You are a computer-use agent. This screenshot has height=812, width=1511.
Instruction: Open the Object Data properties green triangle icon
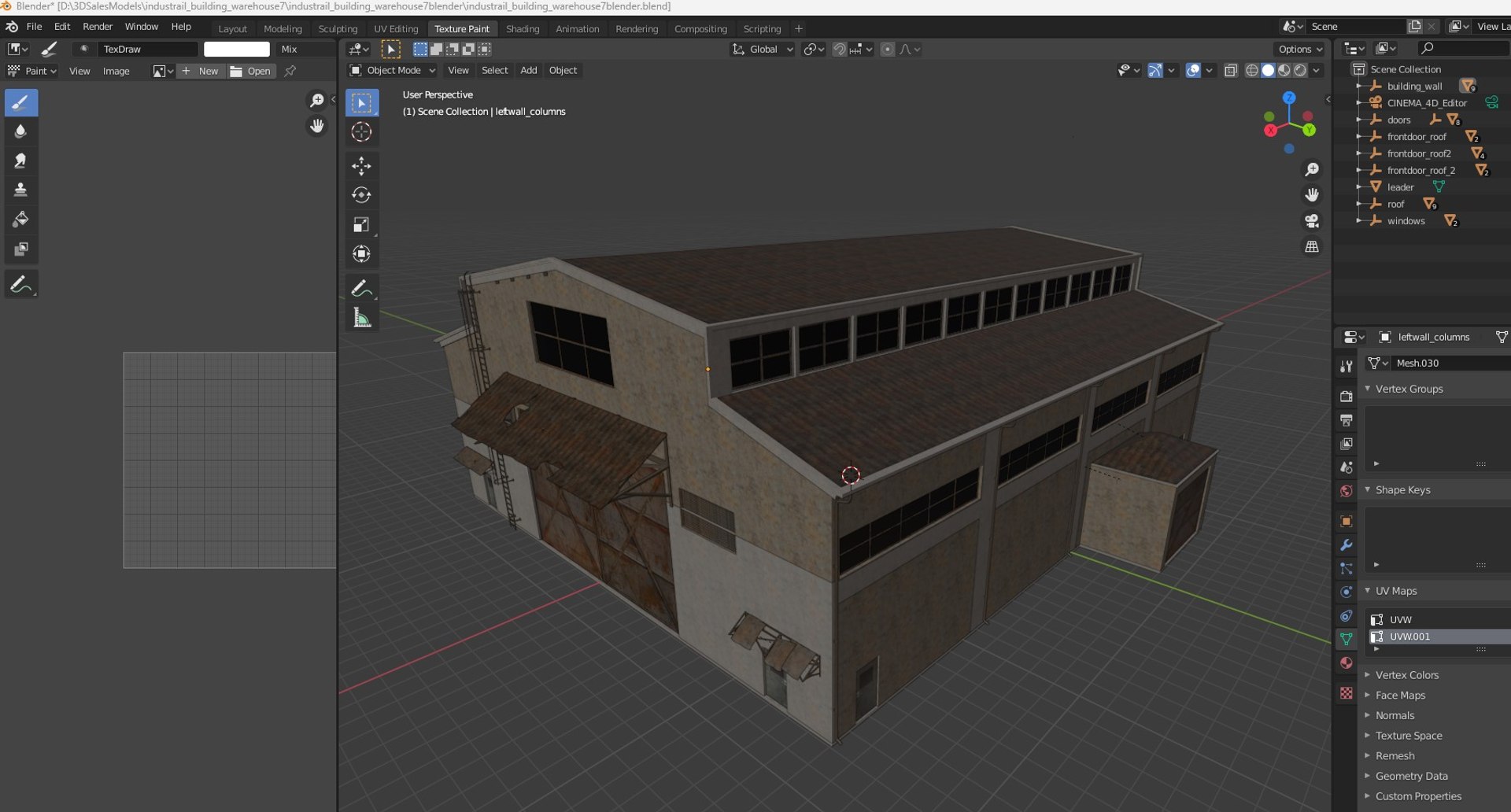[x=1346, y=639]
